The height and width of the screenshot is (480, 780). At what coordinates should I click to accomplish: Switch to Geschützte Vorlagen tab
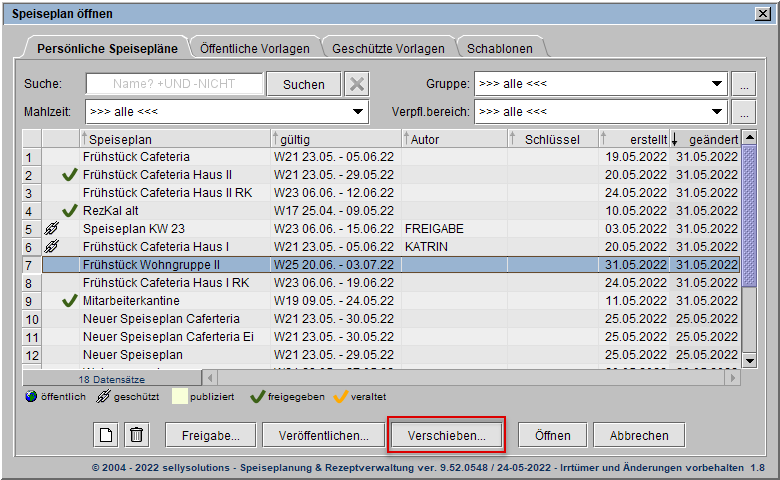[388, 48]
